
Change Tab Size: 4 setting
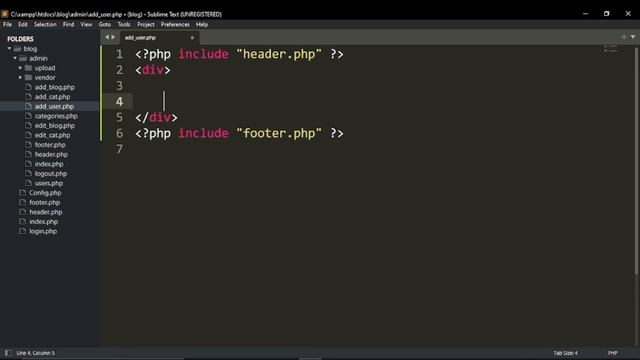pos(566,353)
